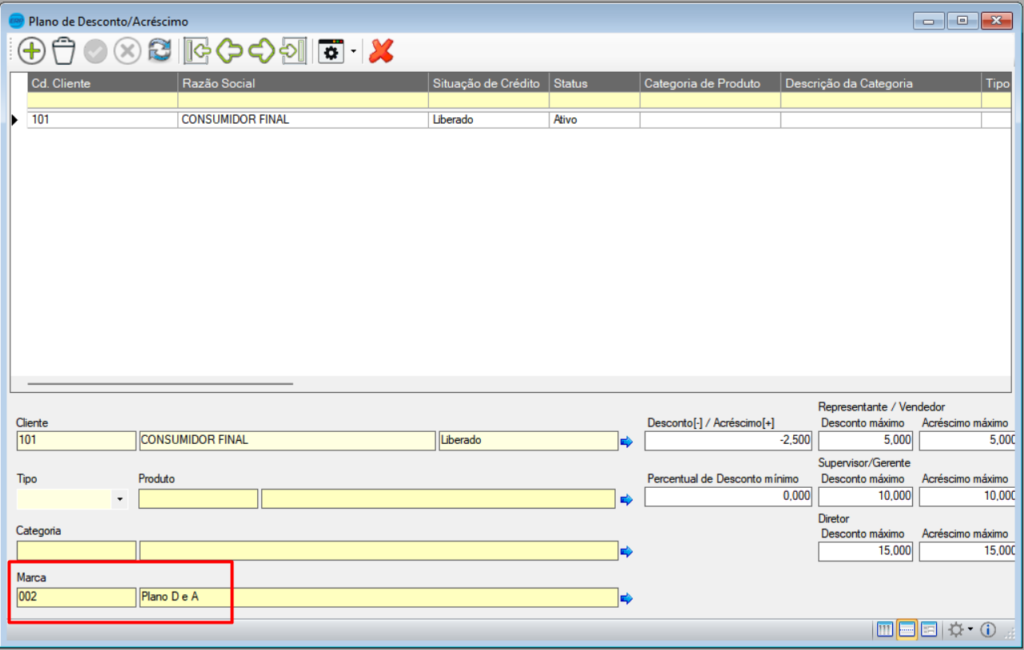Image resolution: width=1024 pixels, height=650 pixels.
Task: Click the red X exit icon in toolbar
Action: point(381,51)
